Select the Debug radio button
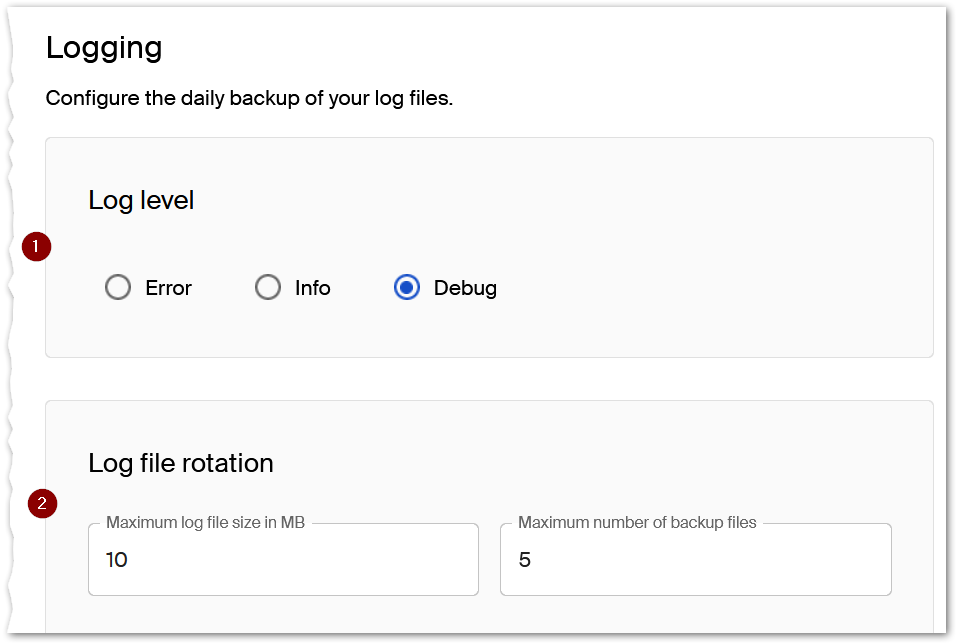957x644 pixels. point(407,288)
